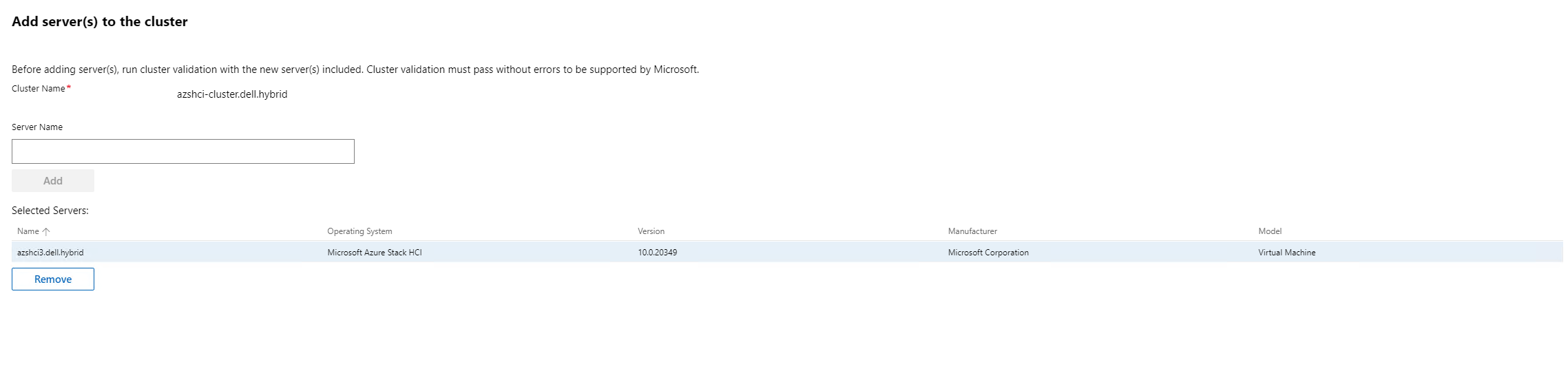Click the 10.0.20349 version cell
1568x382 pixels.
click(657, 253)
